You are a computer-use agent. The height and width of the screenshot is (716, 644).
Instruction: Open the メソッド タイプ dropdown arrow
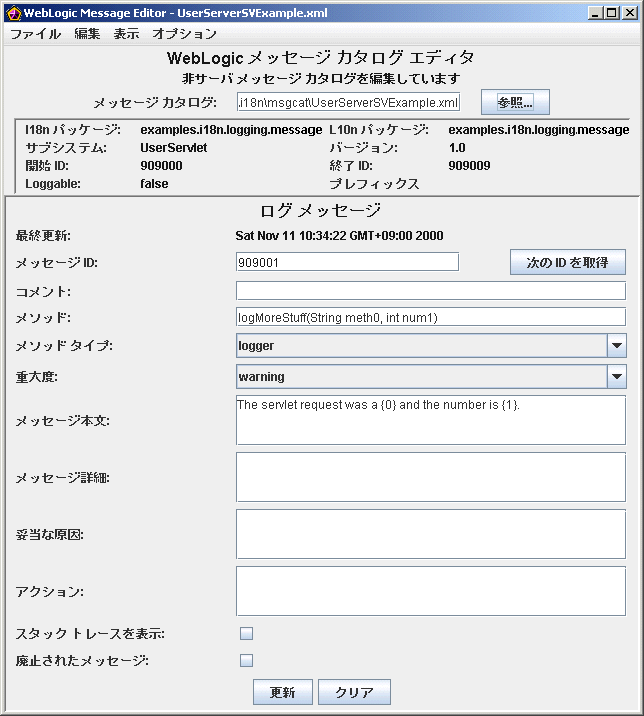617,346
